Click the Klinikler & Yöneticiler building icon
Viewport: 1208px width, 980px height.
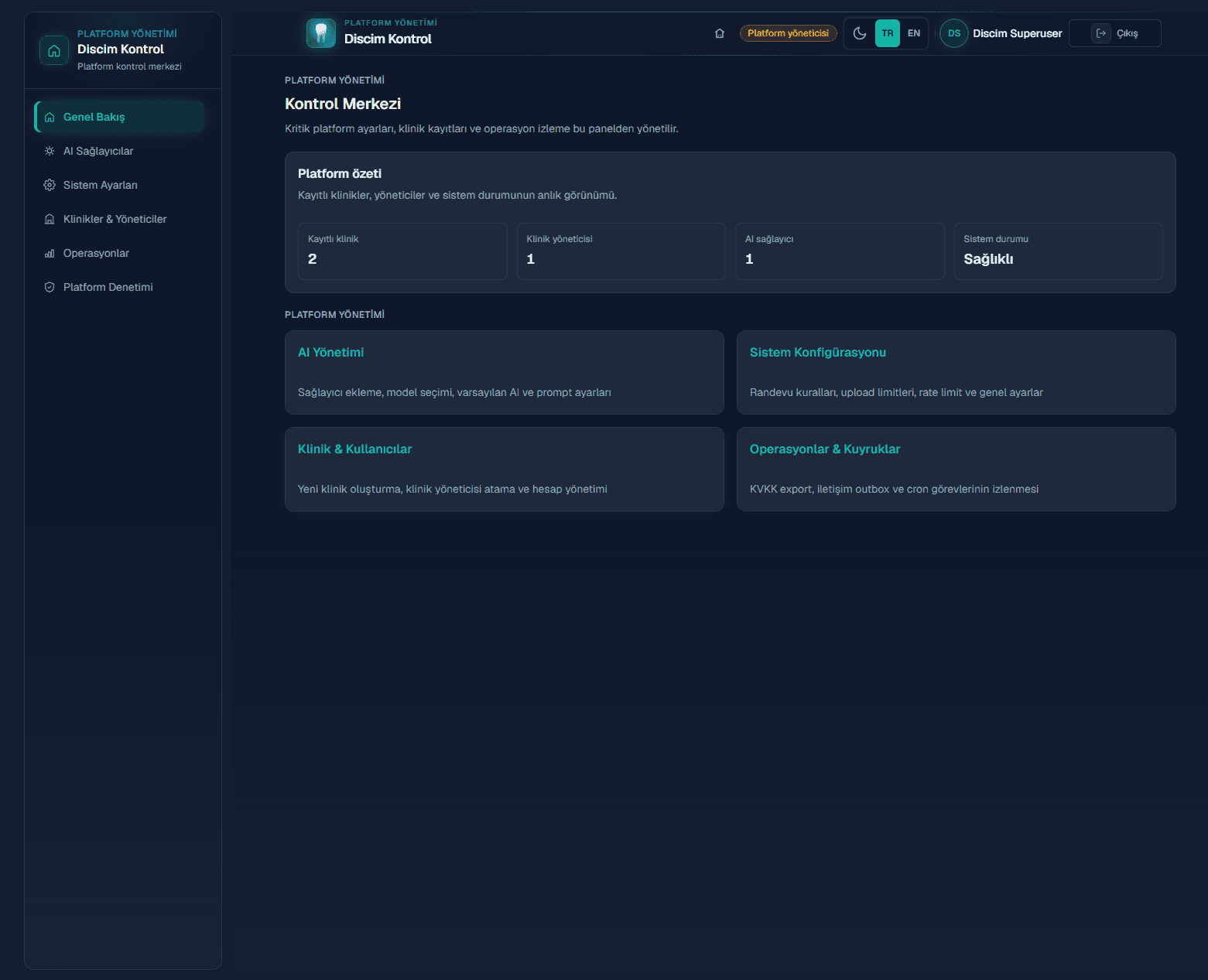(x=50, y=219)
